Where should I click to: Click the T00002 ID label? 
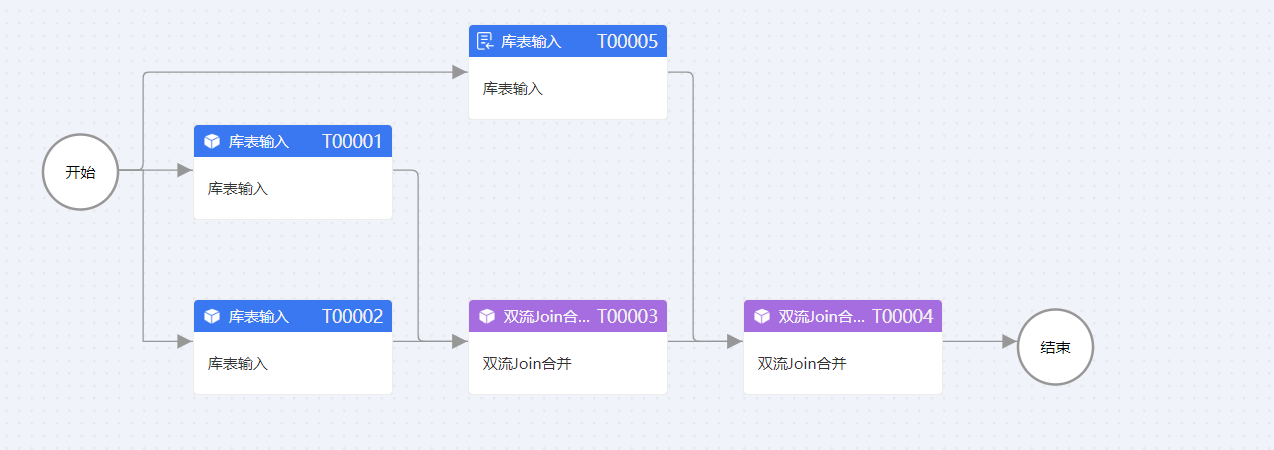pyautogui.click(x=352, y=316)
